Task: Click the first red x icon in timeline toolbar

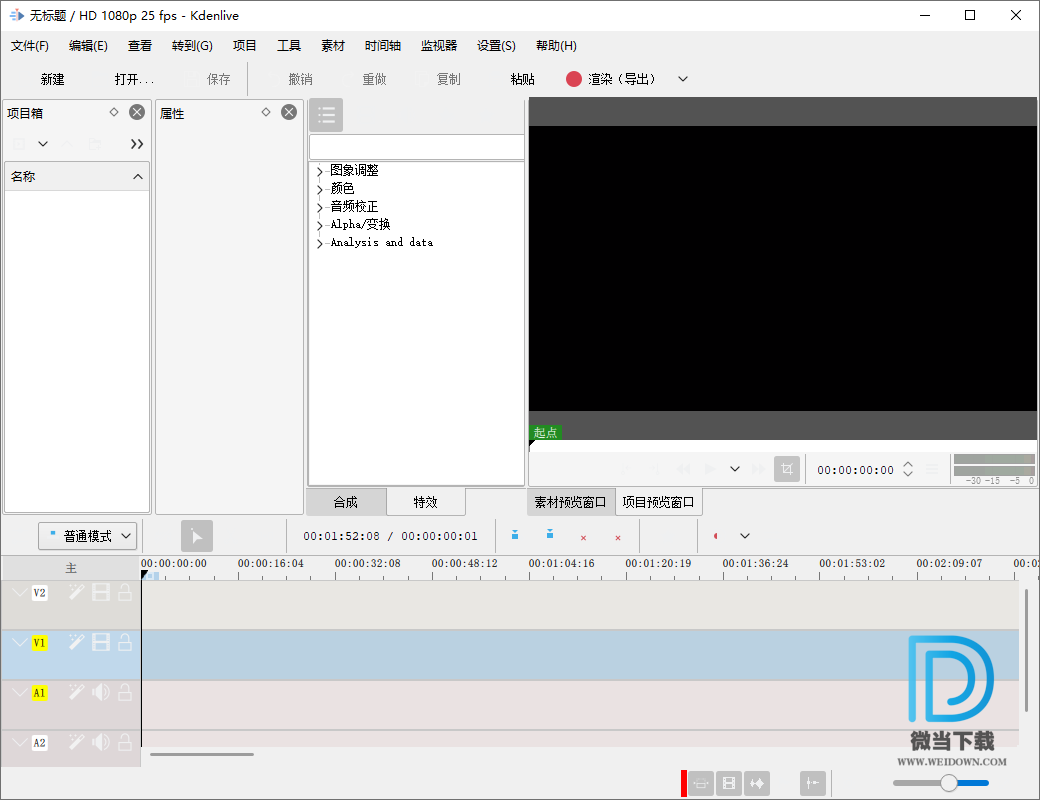Action: point(584,538)
